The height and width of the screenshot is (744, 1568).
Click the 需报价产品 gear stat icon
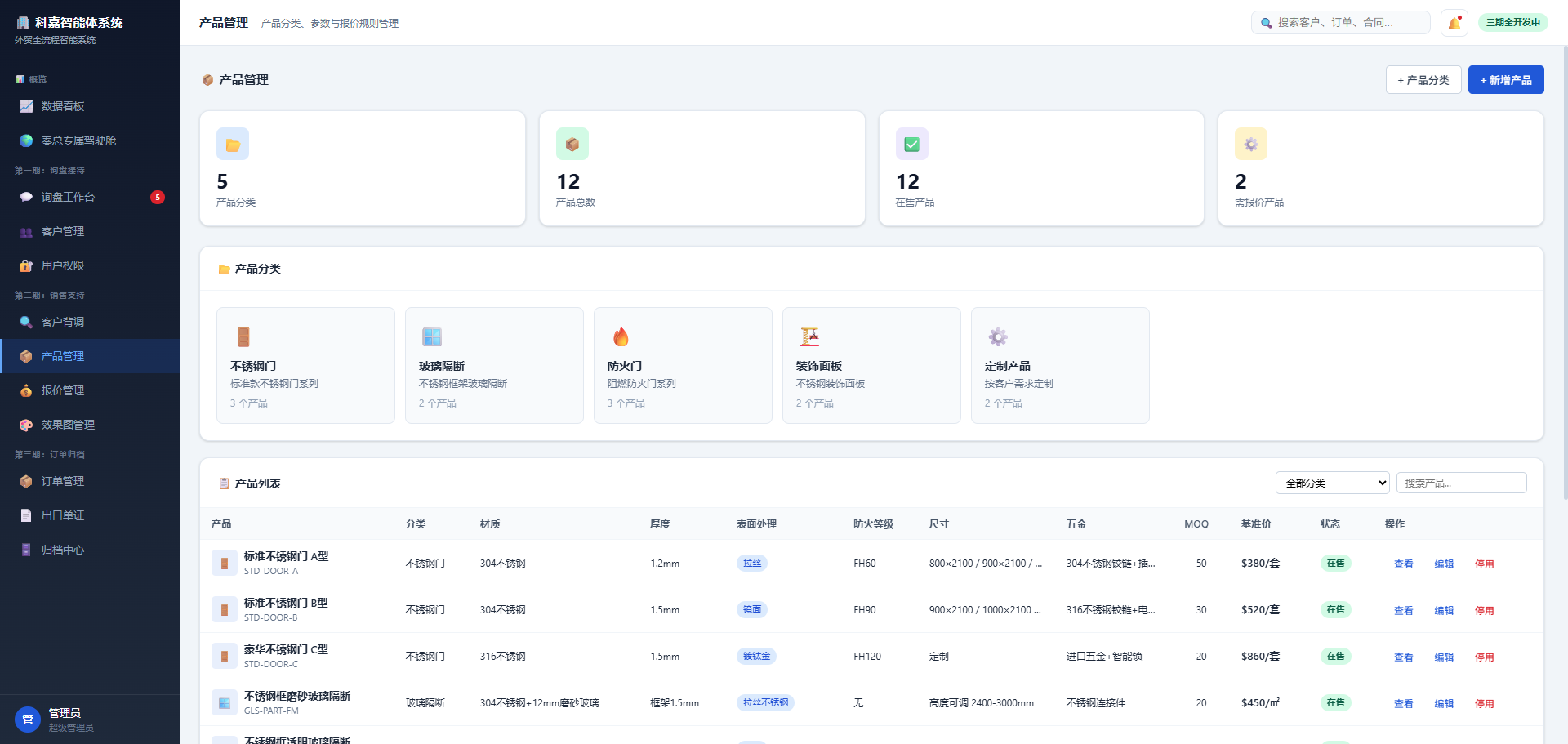1251,145
